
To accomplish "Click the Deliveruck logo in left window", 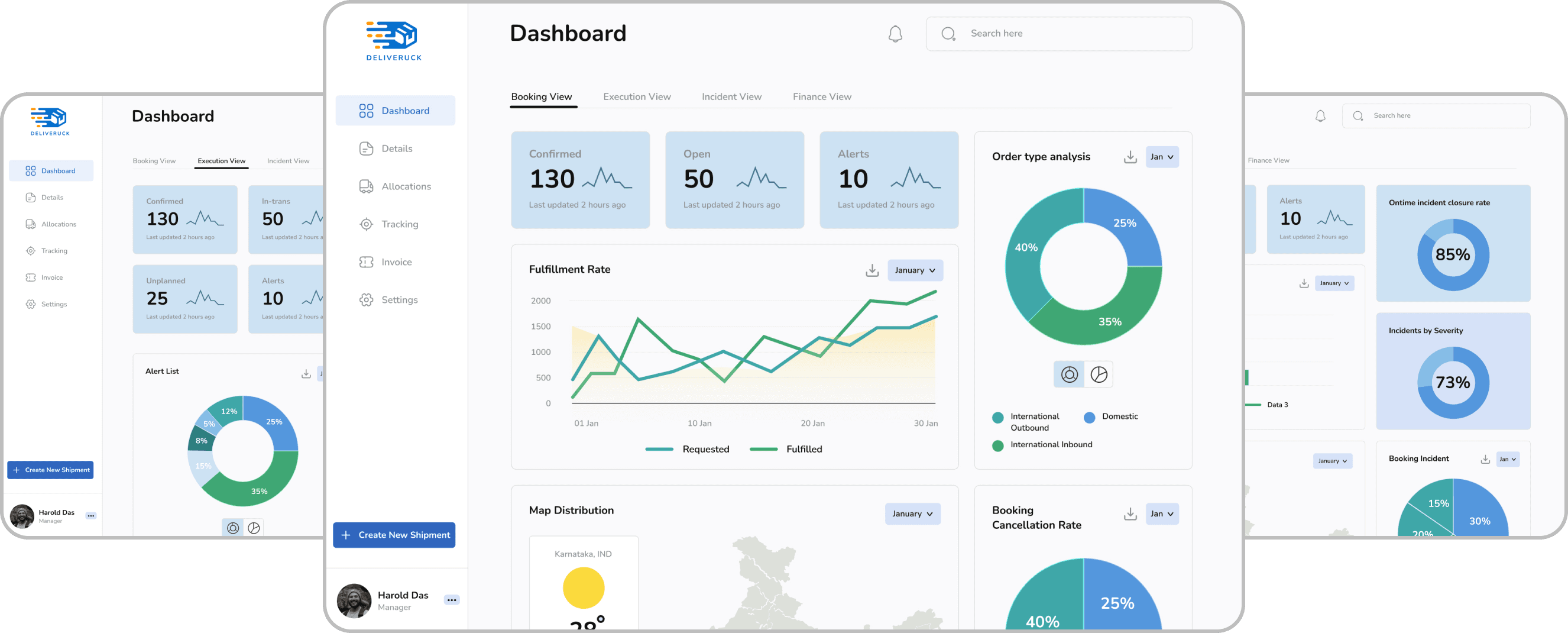I will (50, 122).
